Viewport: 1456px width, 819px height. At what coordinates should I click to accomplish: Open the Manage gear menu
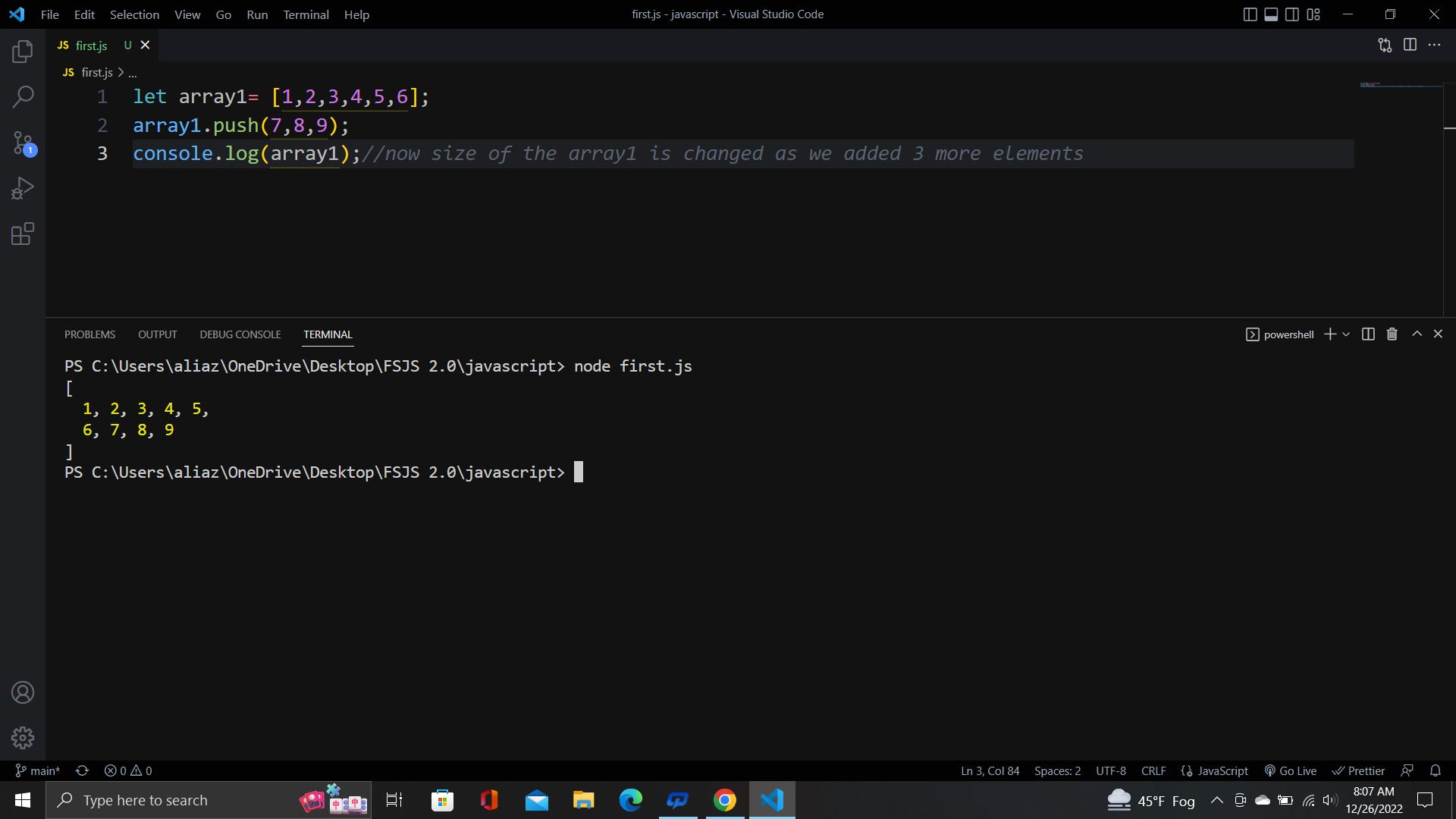[23, 737]
